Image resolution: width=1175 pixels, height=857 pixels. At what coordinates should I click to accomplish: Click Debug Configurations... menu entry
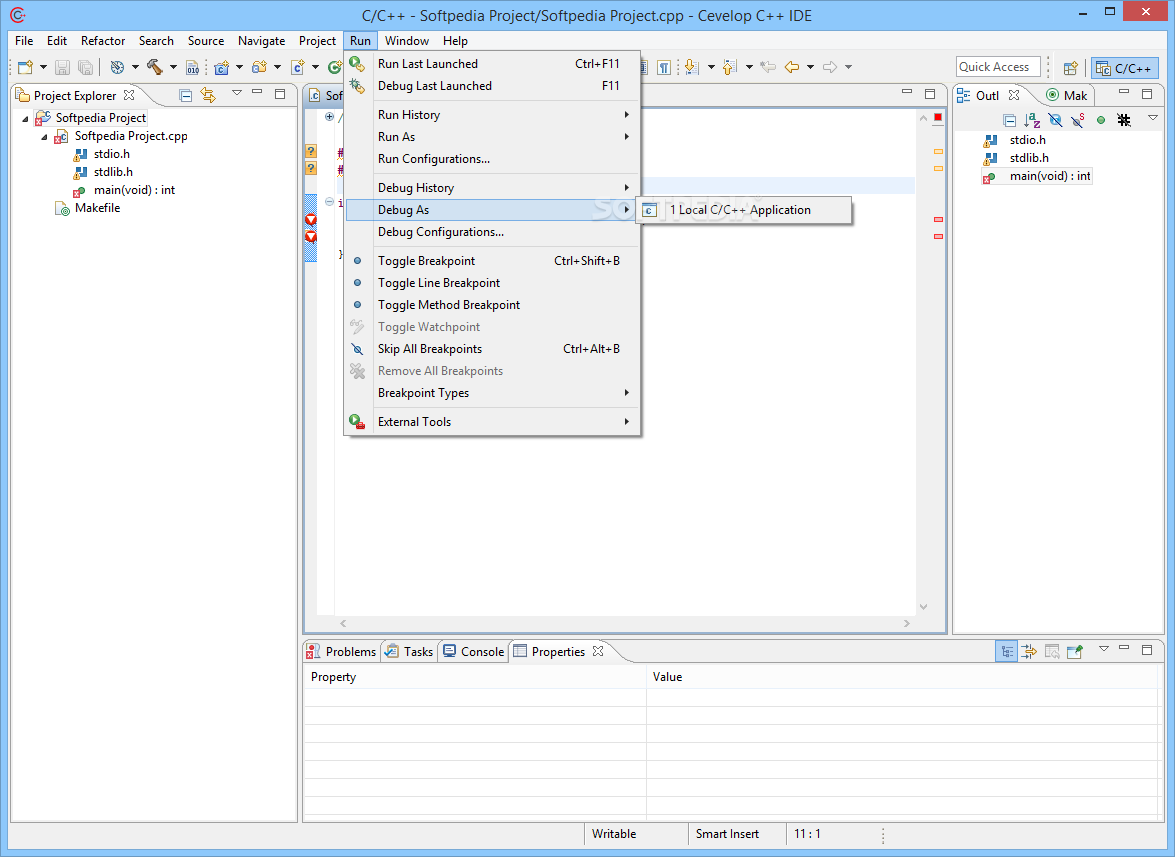point(492,232)
